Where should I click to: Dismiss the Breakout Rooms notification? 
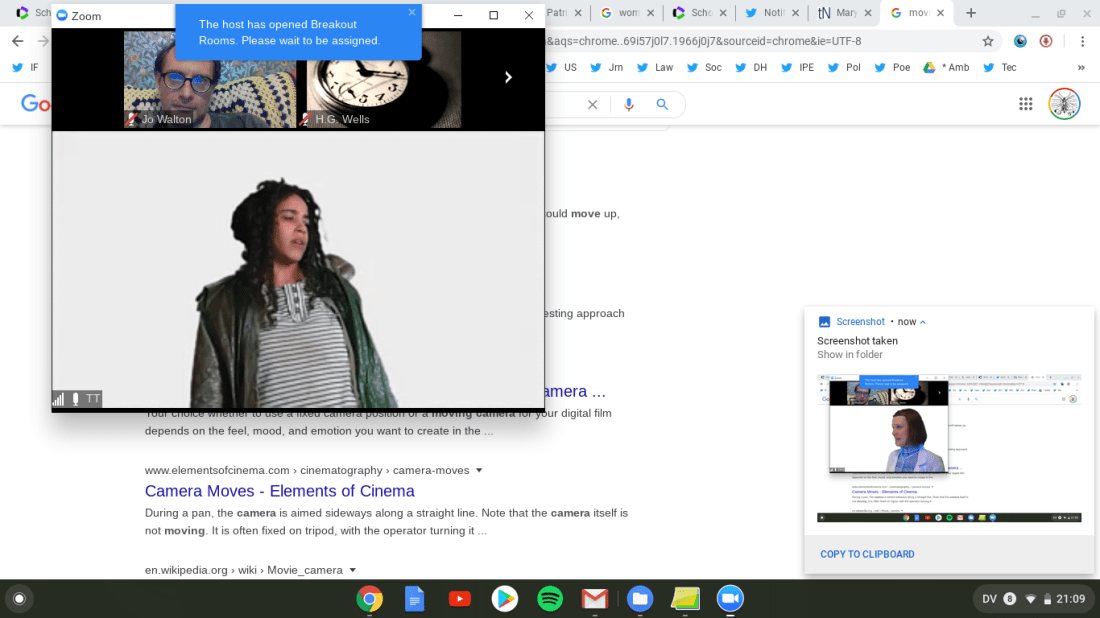coord(412,13)
